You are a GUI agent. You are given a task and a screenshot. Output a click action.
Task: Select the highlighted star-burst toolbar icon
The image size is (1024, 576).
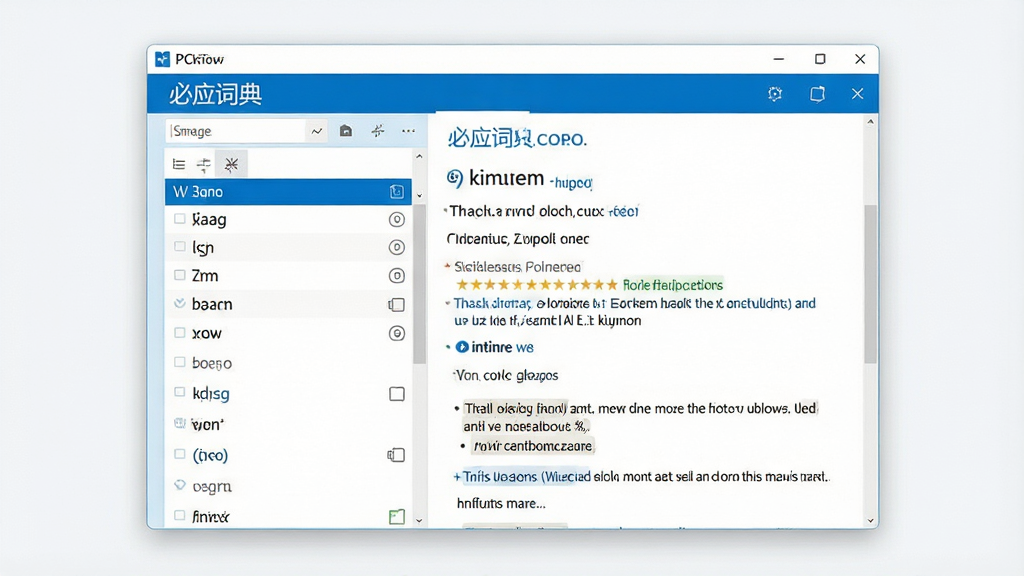pyautogui.click(x=231, y=165)
